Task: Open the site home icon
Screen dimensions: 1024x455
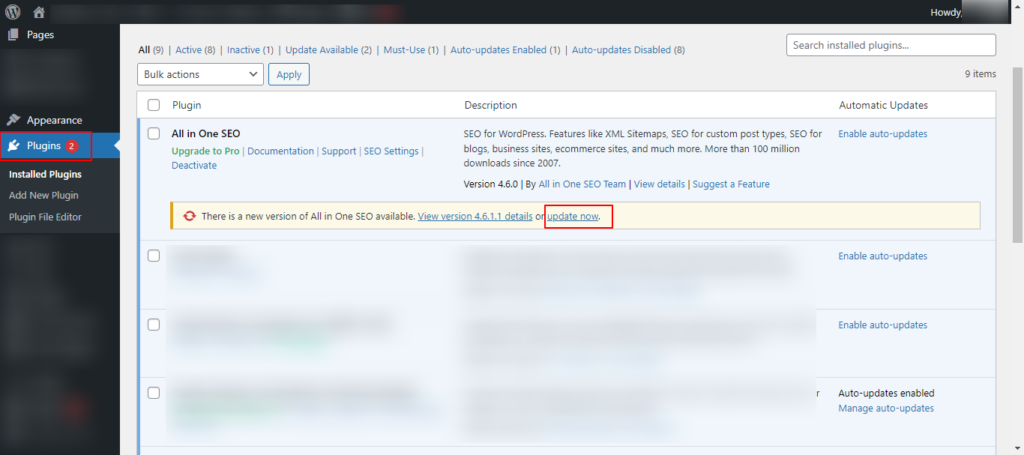Action: [39, 12]
